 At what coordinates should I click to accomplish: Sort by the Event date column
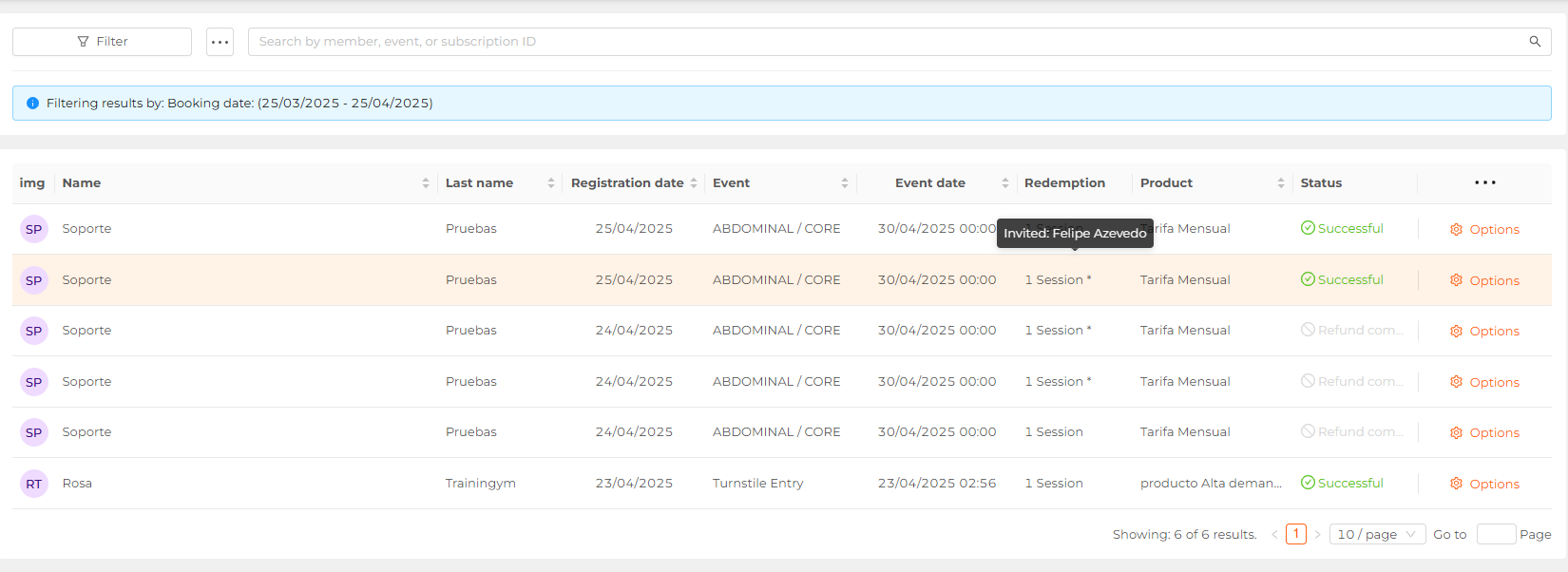point(1005,183)
